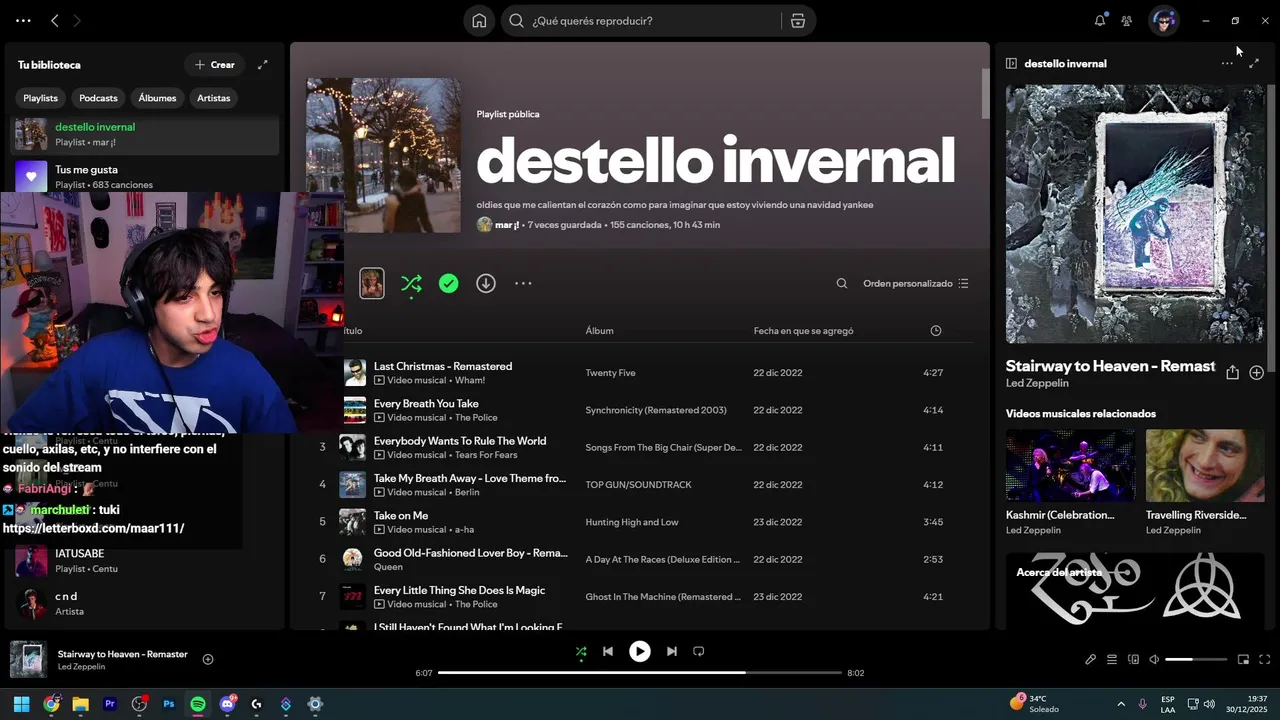Mute the volume speaker icon
Image resolution: width=1280 pixels, height=720 pixels.
[x=1154, y=660]
